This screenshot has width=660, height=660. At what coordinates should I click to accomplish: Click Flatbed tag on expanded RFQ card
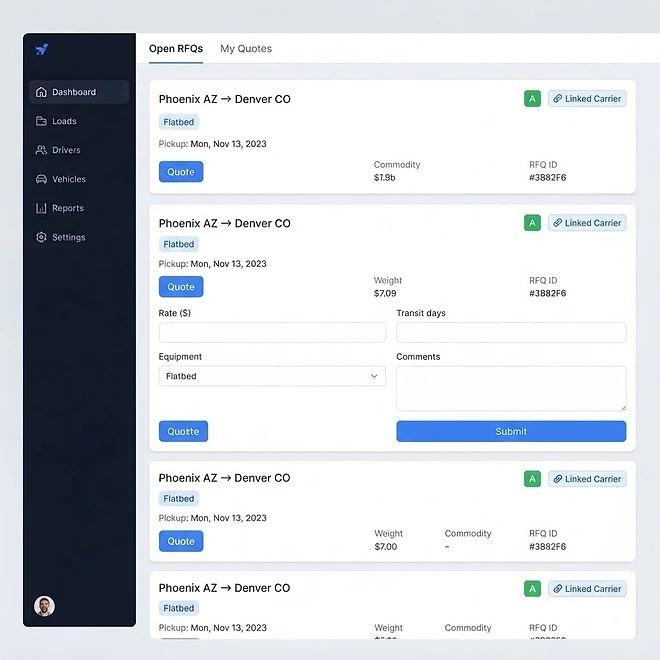click(179, 244)
